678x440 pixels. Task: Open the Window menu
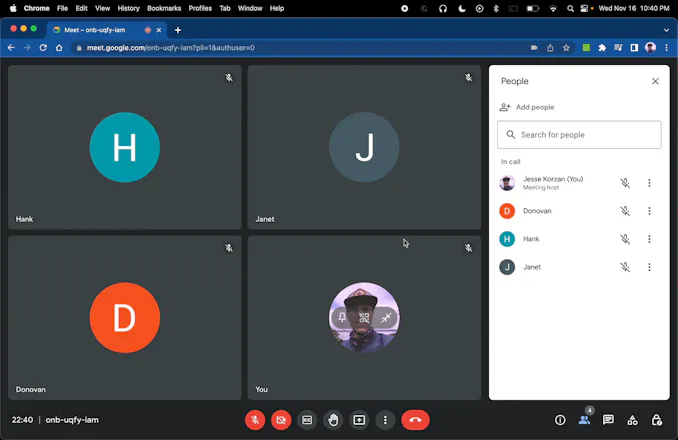coord(250,8)
